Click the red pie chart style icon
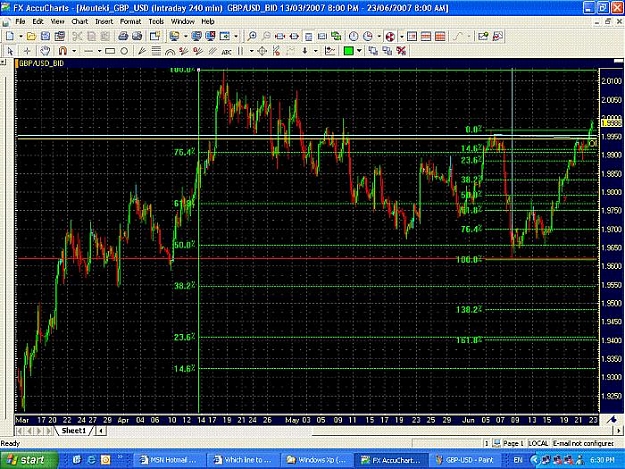 pyautogui.click(x=390, y=36)
